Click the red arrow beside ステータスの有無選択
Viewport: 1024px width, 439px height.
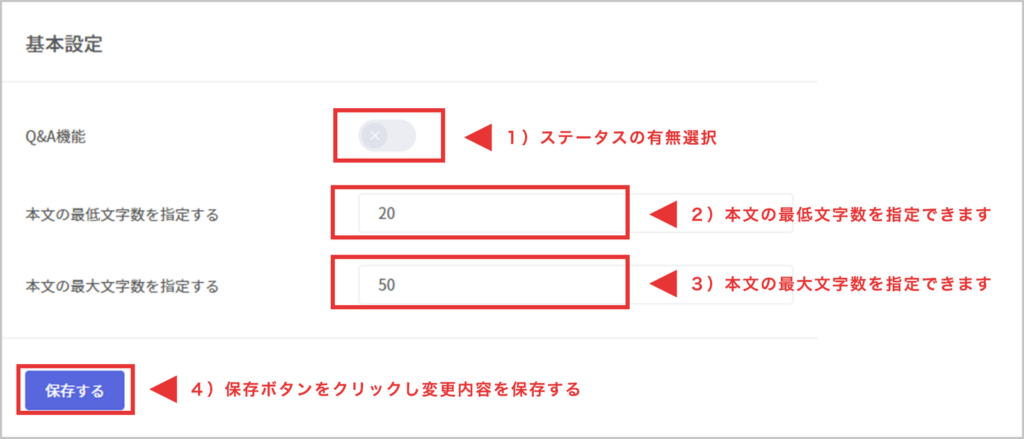[480, 137]
